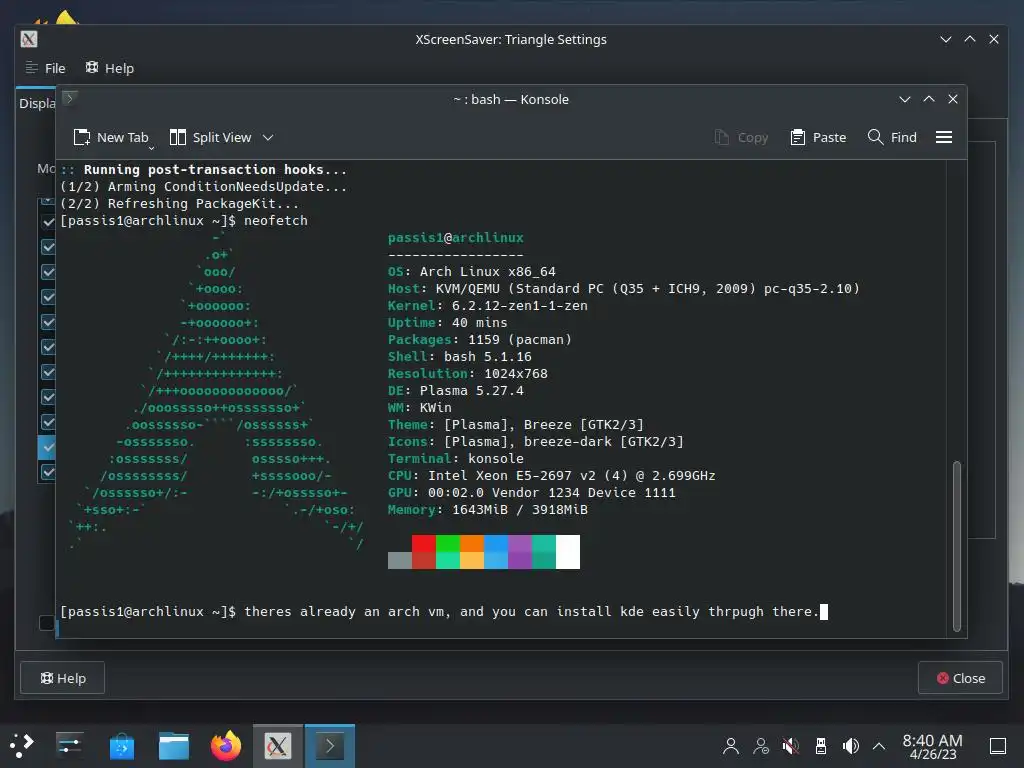
Task: Click the 'Resolution: 1024x768' line
Action: point(468,374)
